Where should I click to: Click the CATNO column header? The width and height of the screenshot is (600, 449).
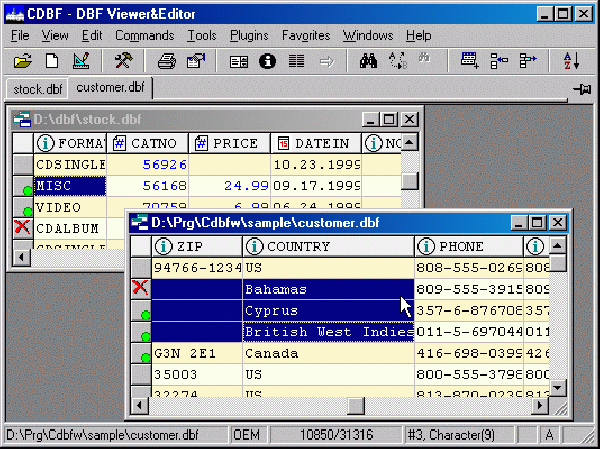tap(147, 143)
